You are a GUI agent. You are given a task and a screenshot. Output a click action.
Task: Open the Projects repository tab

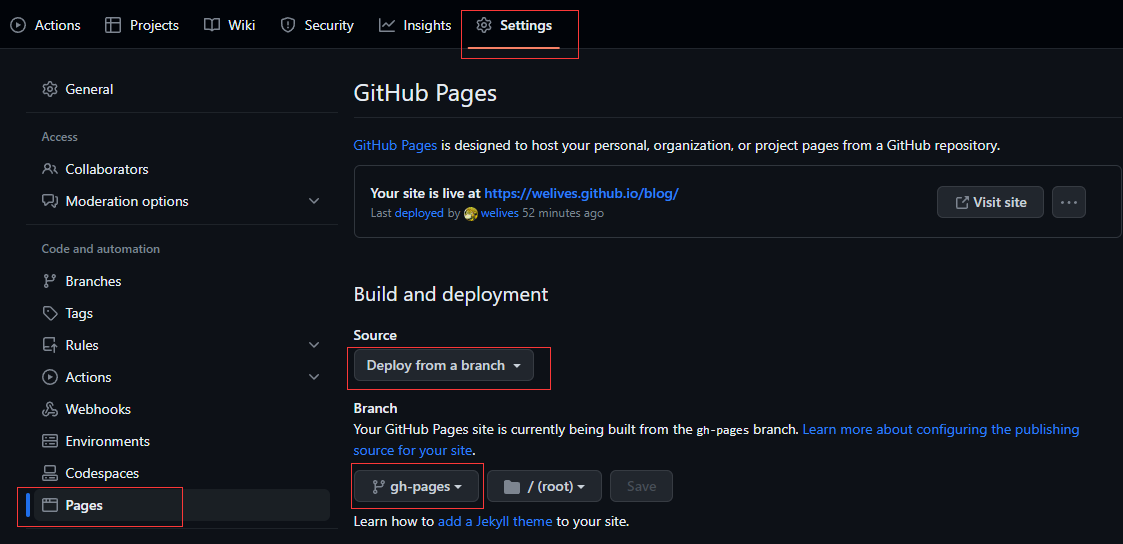[x=142, y=25]
